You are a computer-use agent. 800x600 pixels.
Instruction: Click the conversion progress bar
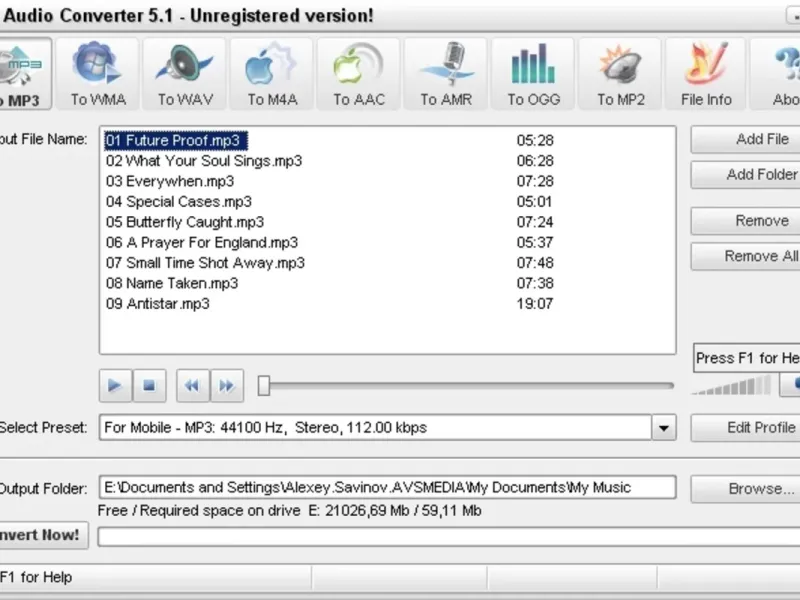(449, 537)
